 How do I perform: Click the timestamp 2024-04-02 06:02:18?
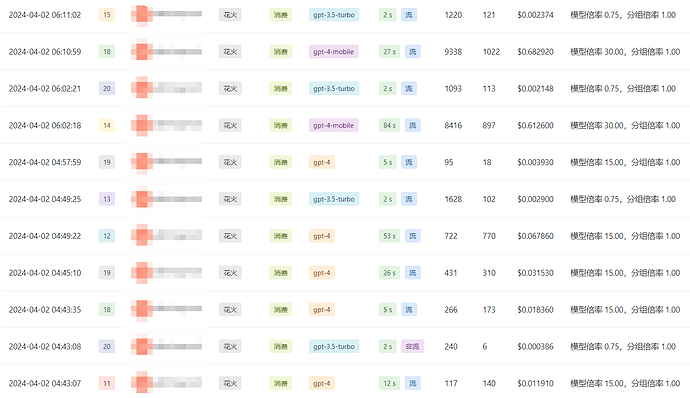point(45,125)
